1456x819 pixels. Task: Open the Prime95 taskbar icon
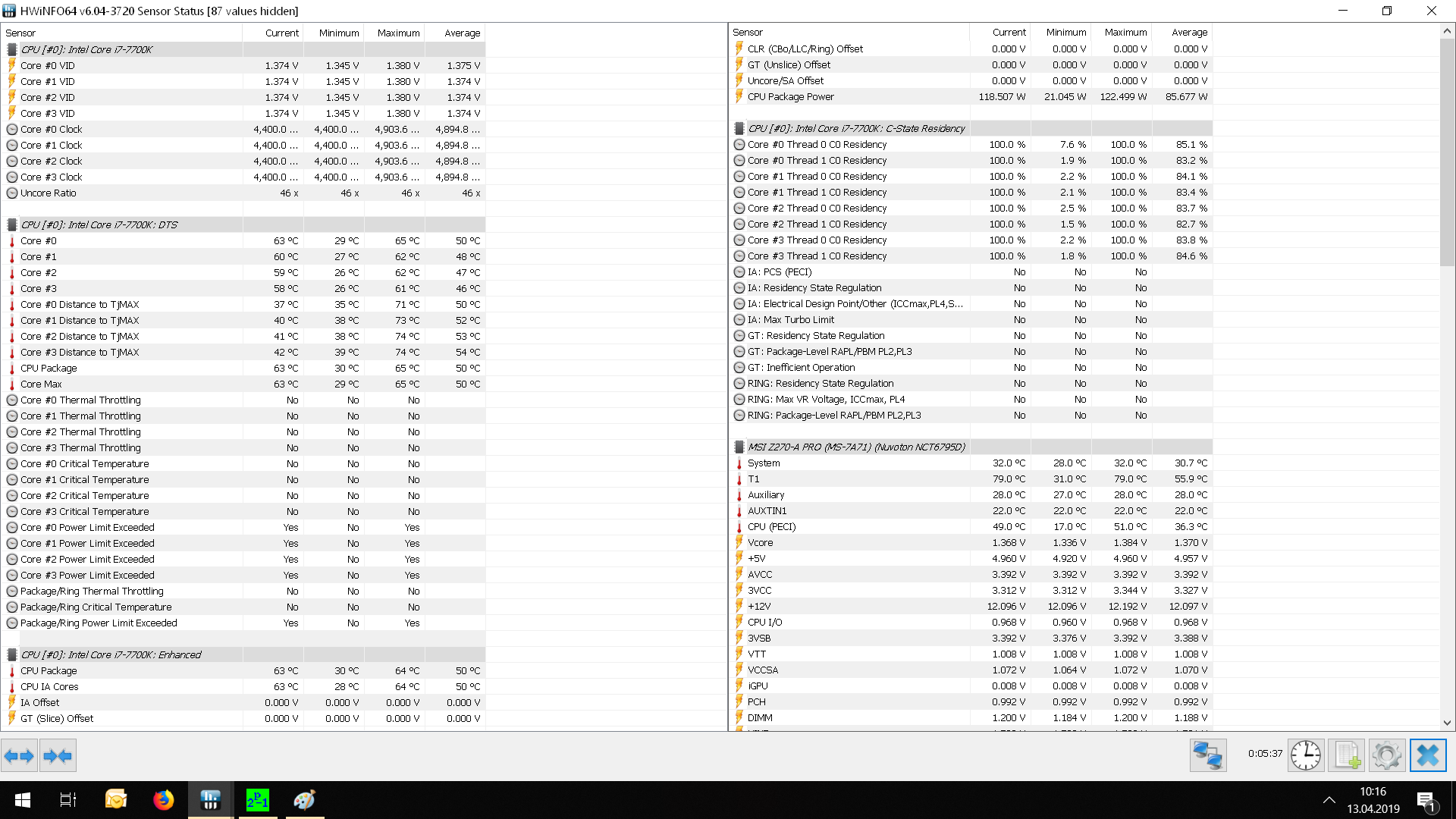[258, 799]
